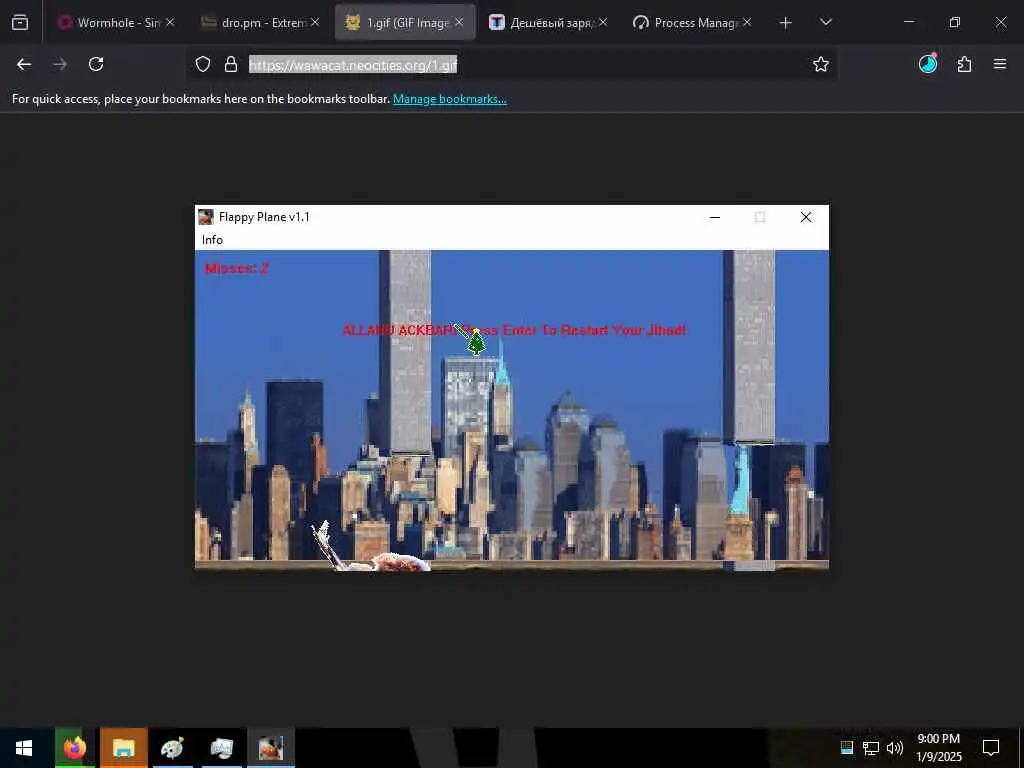
Task: Click the taskbar clock showing 9:00 PM
Action: tap(938, 748)
